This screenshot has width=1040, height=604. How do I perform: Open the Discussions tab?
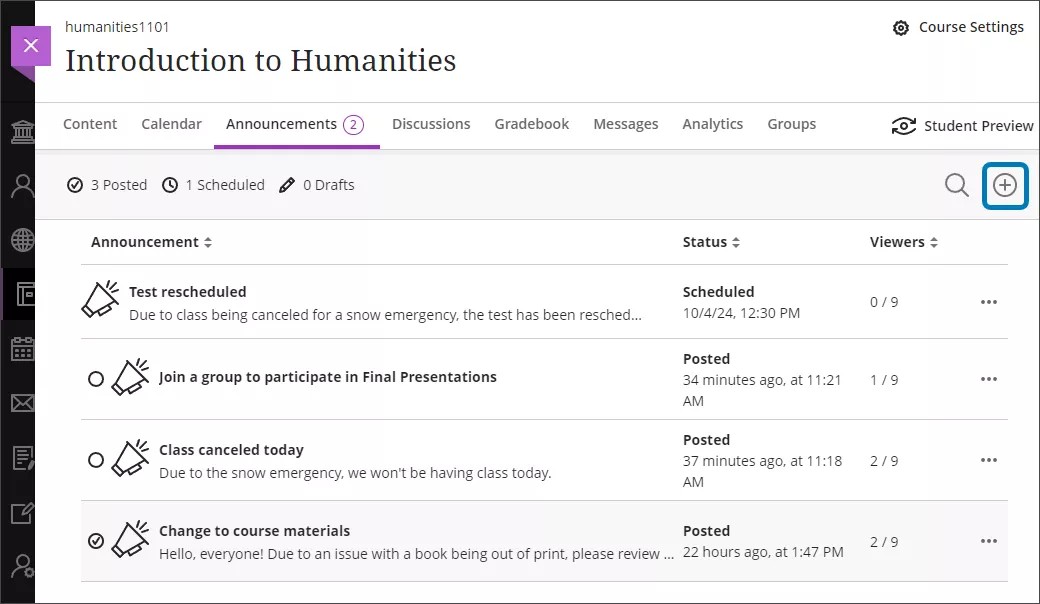[431, 124]
